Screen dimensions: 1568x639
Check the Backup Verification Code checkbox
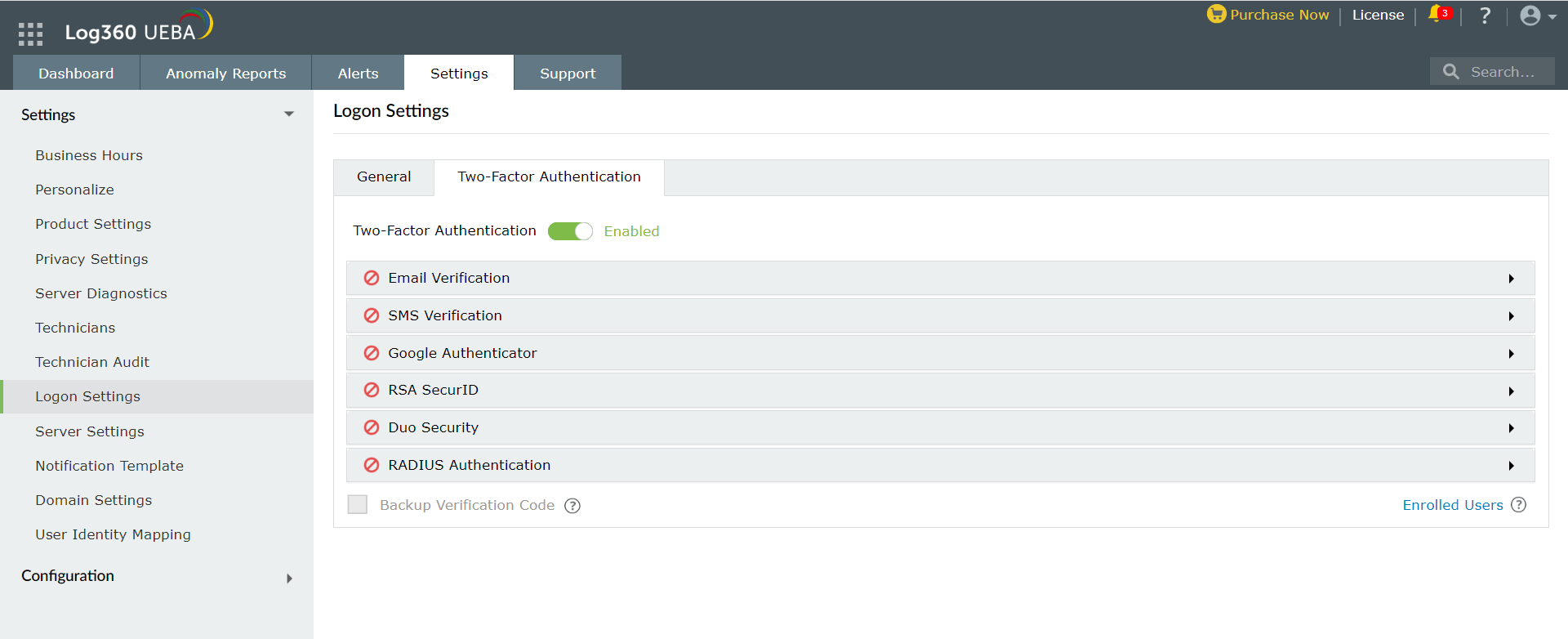point(358,505)
